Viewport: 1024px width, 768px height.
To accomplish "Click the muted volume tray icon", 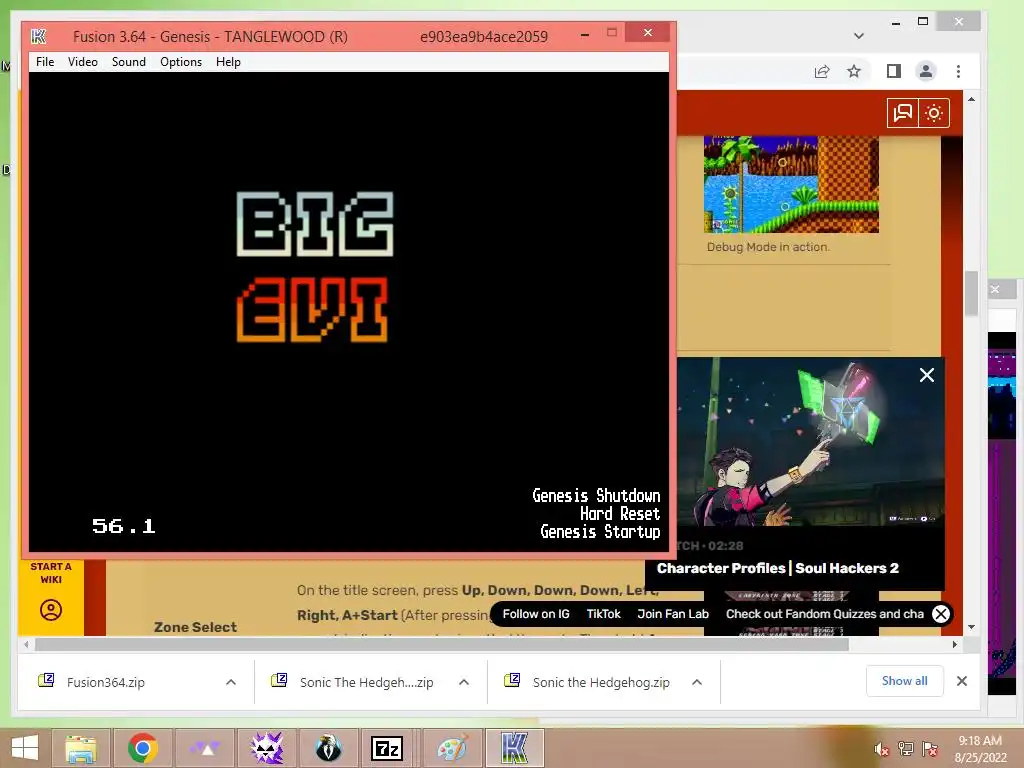I will tap(882, 749).
